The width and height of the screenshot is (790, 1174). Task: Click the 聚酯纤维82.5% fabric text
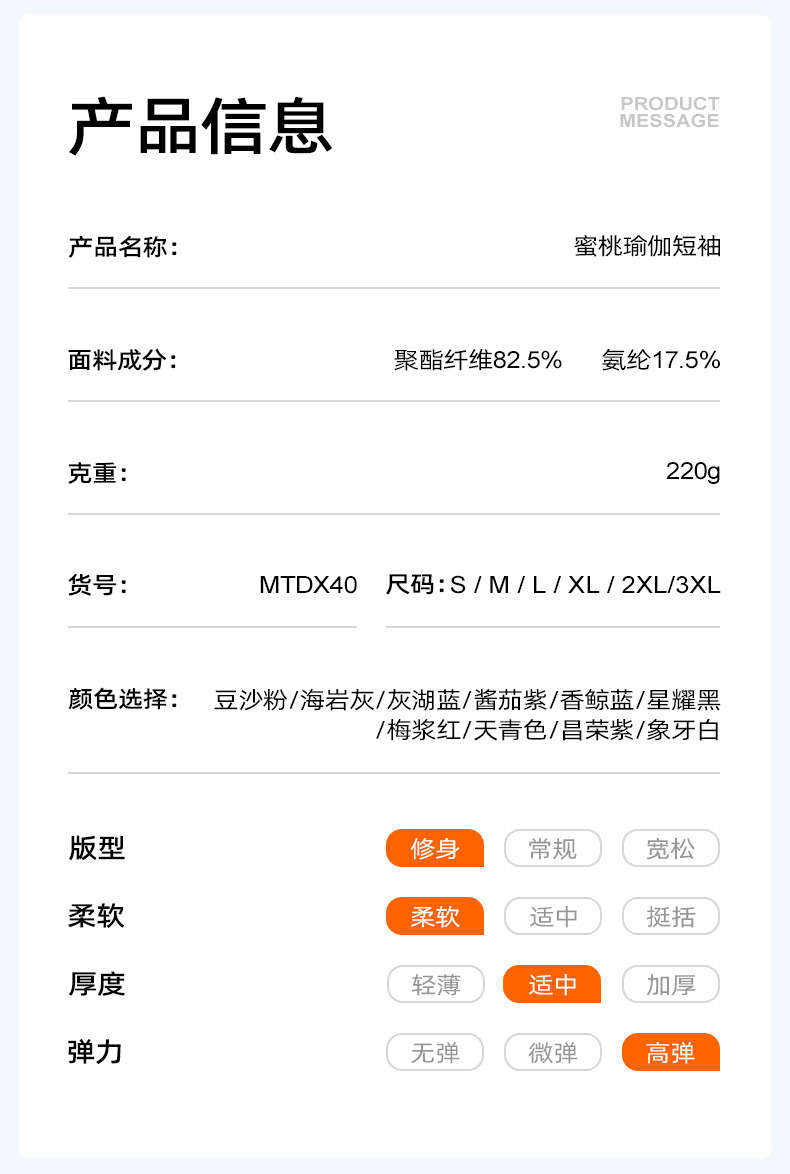(x=478, y=360)
